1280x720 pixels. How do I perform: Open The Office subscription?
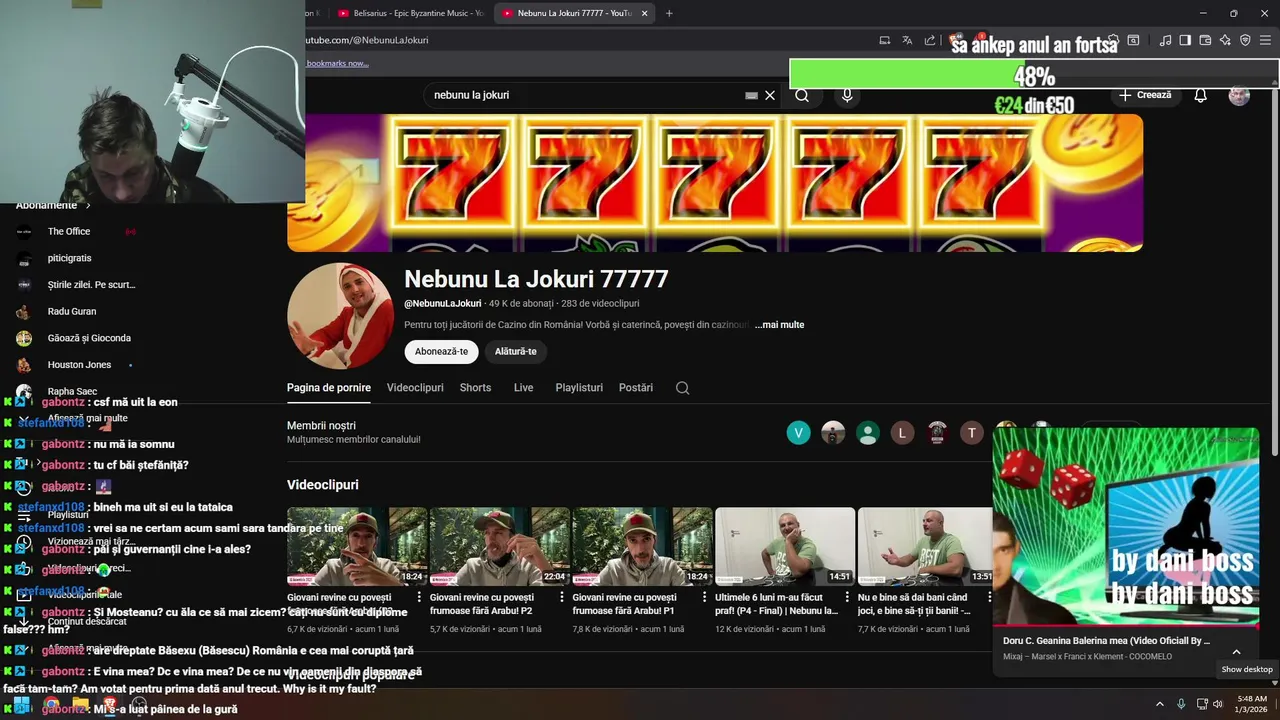click(x=69, y=232)
